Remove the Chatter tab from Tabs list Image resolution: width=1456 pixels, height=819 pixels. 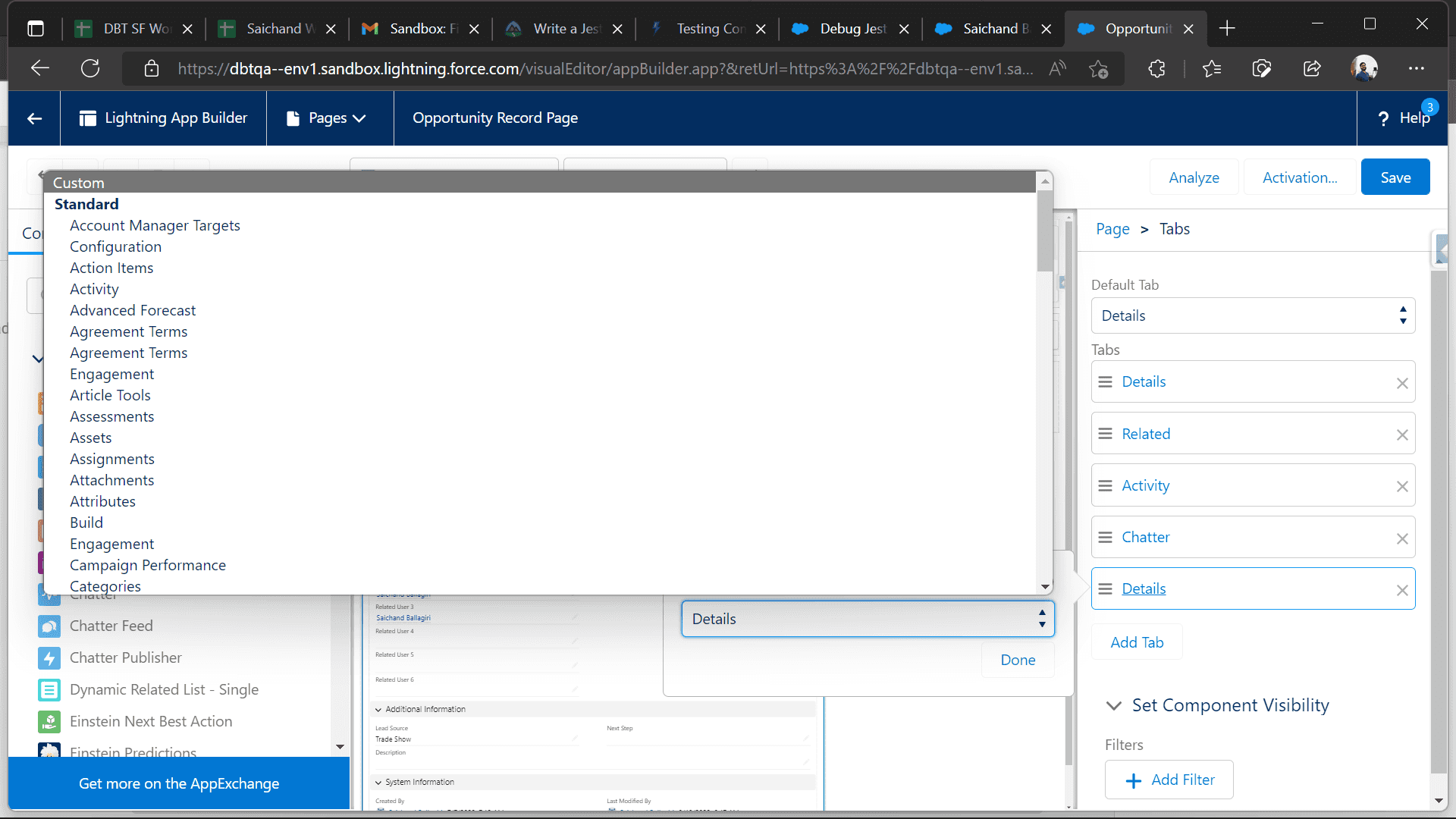coord(1402,538)
